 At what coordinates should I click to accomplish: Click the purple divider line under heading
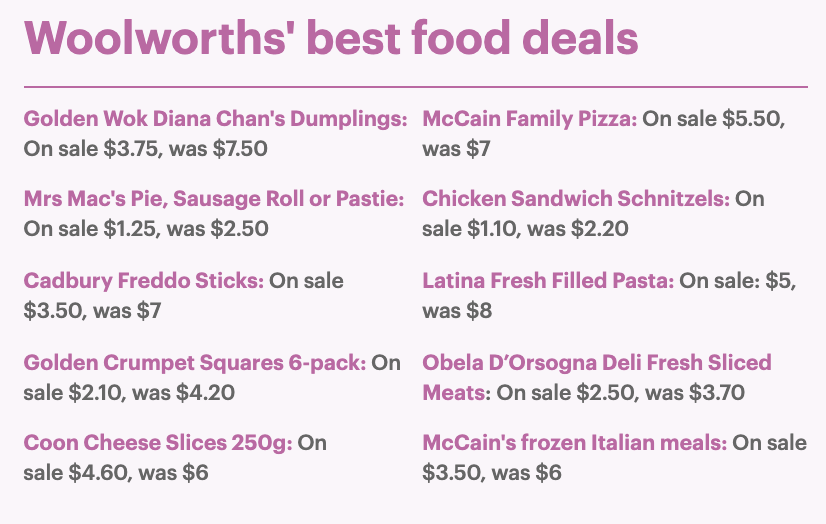point(416,87)
